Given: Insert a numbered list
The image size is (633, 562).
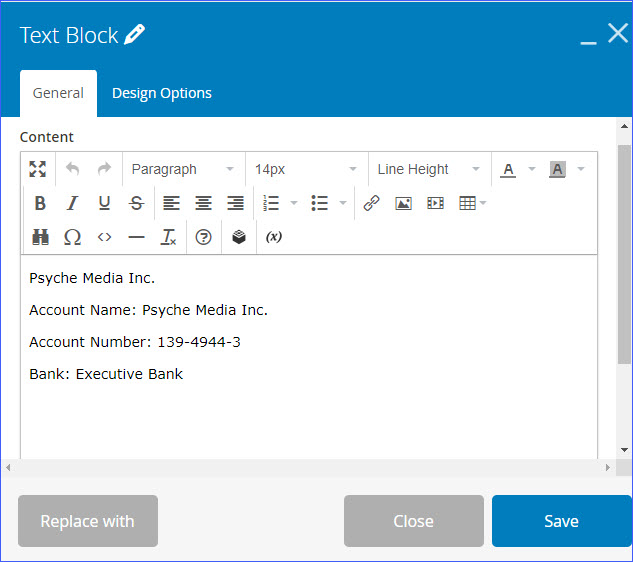Looking at the screenshot, I should click(271, 203).
